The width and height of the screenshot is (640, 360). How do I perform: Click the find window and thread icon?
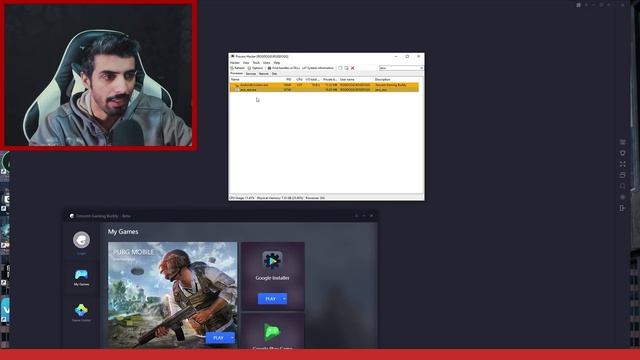346,68
